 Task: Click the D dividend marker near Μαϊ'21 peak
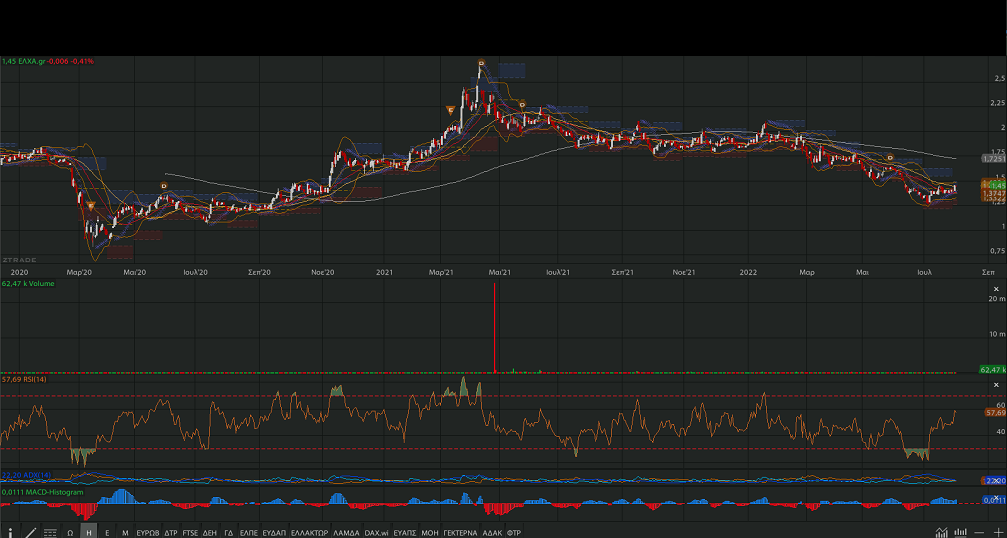point(481,64)
